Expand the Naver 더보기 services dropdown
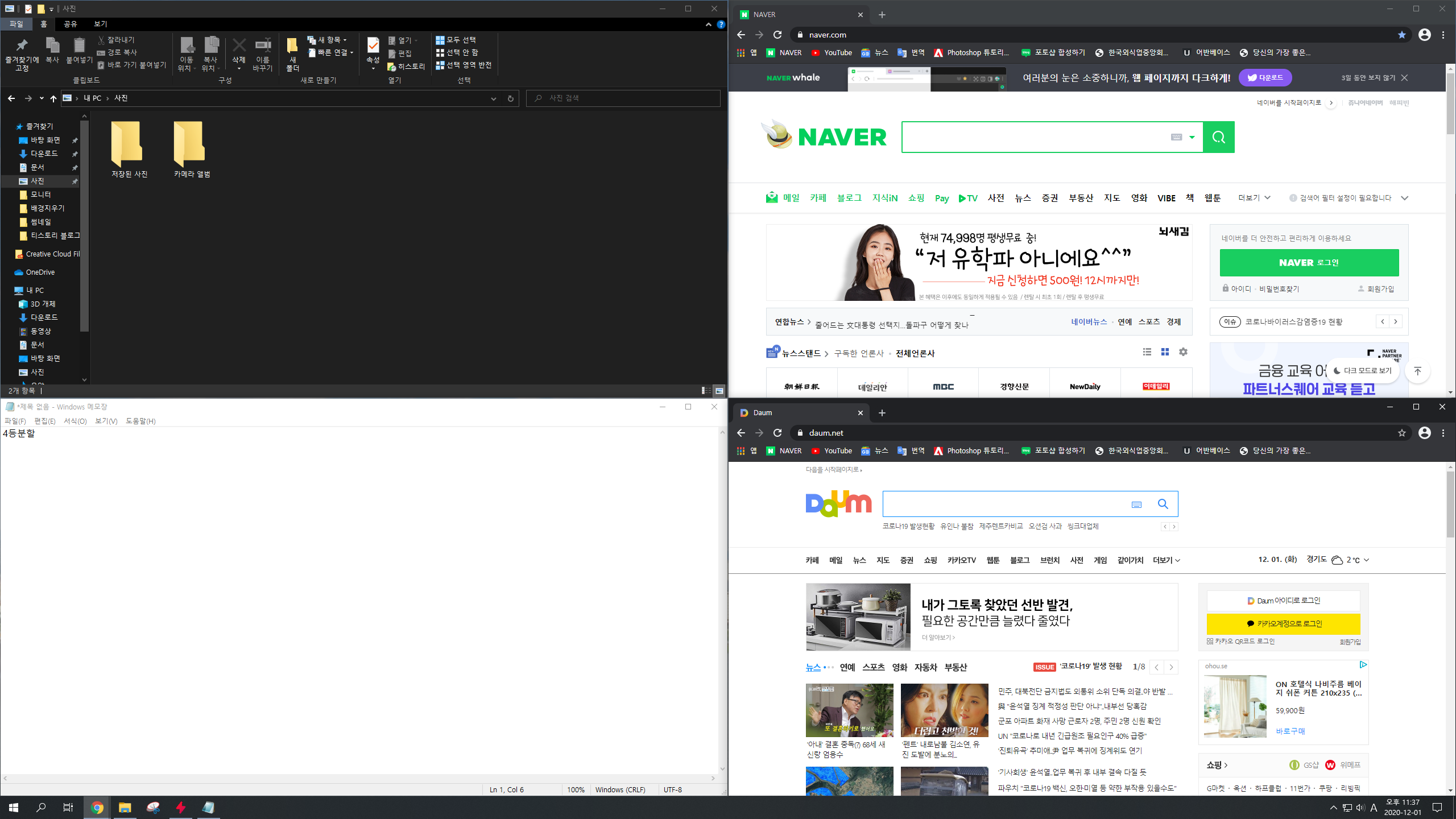This screenshot has width=1456, height=819. click(1254, 198)
